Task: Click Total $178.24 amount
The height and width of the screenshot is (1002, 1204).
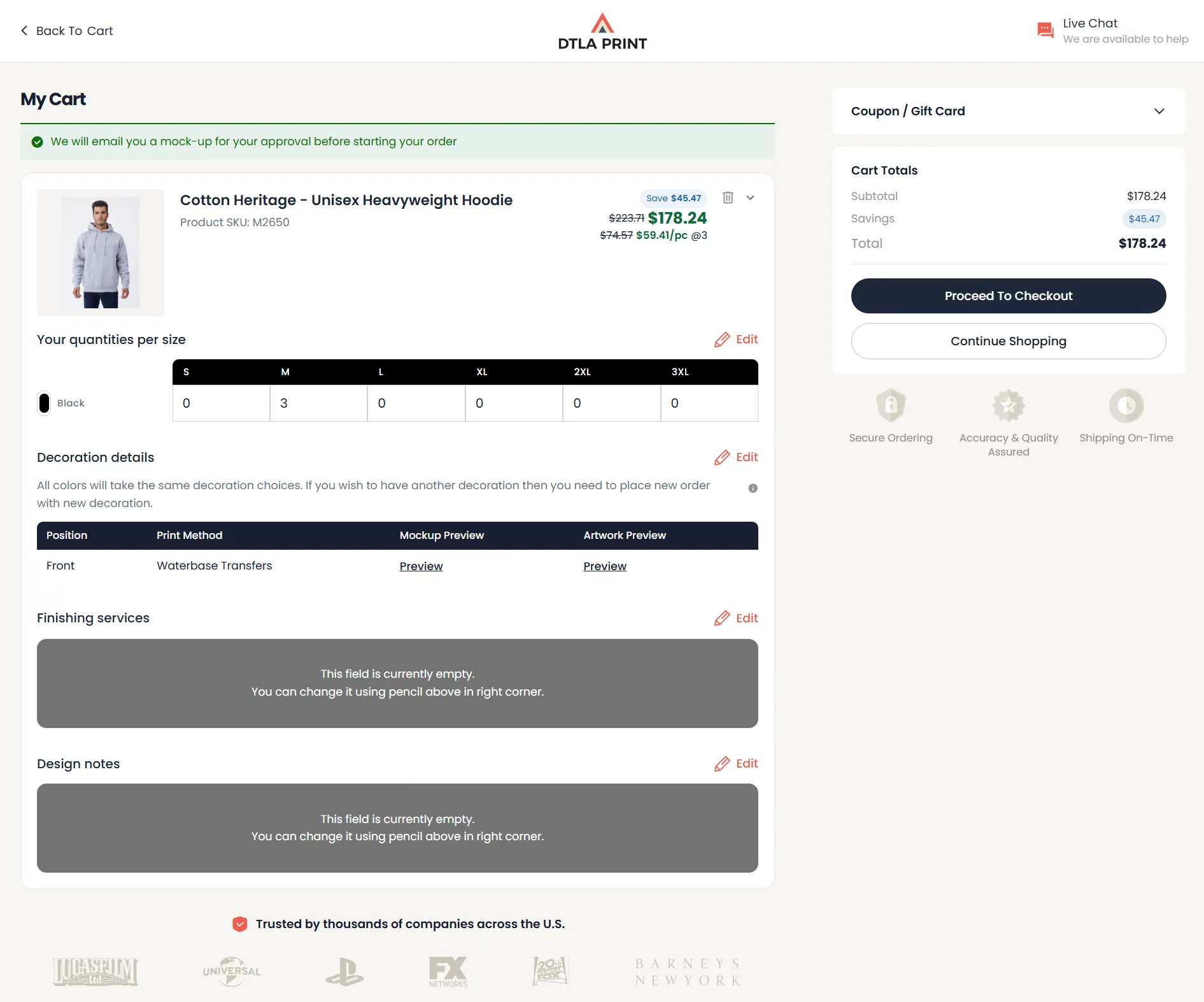Action: click(x=1142, y=243)
